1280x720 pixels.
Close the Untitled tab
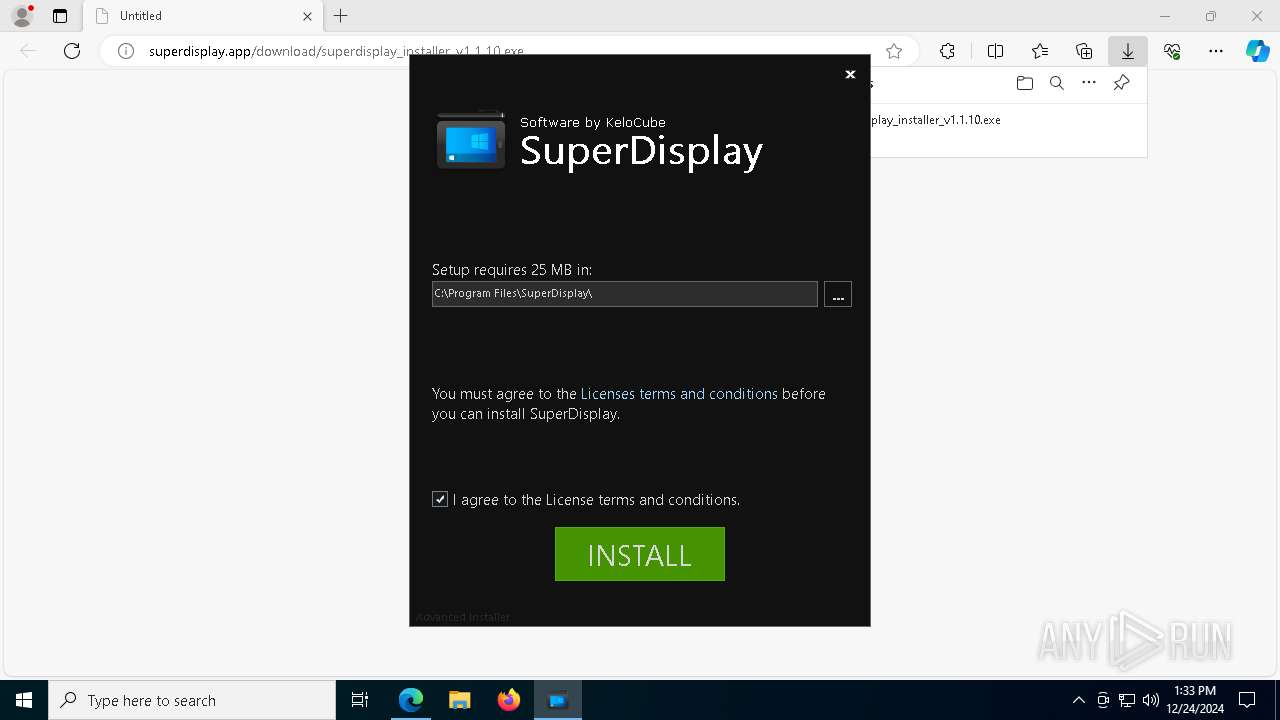coord(307,16)
